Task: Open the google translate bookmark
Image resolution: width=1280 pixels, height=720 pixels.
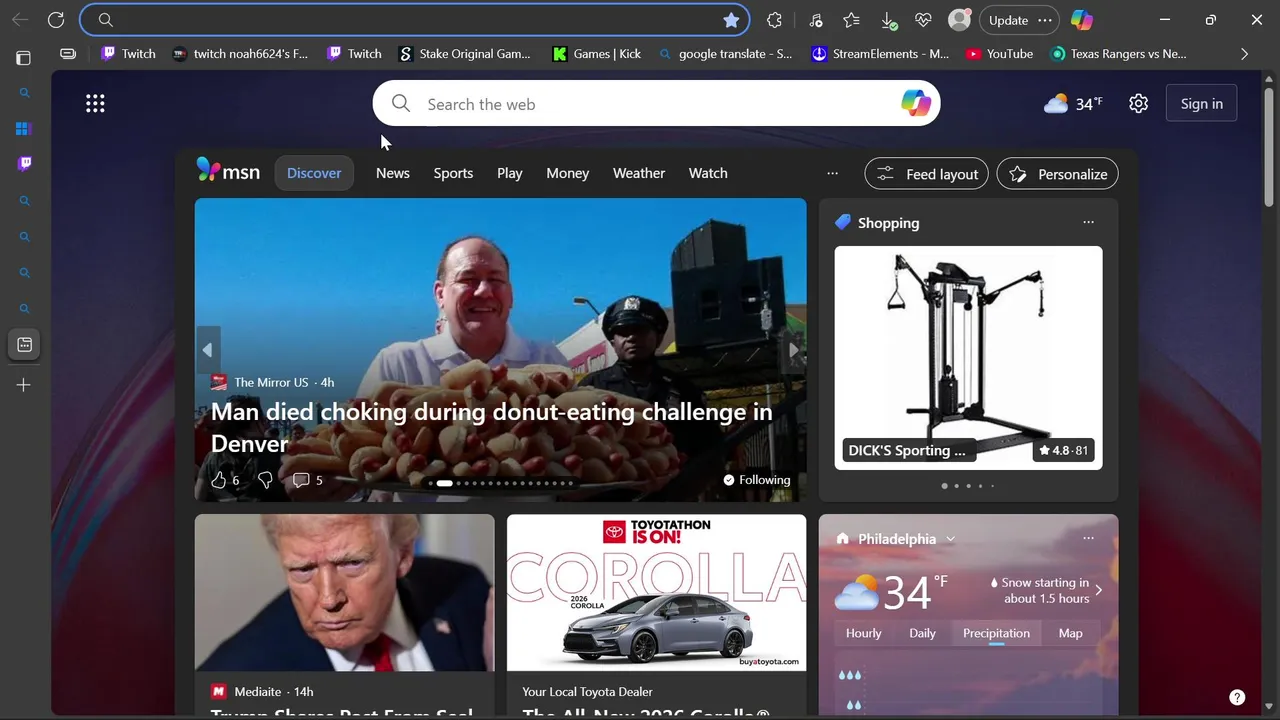Action: point(725,54)
